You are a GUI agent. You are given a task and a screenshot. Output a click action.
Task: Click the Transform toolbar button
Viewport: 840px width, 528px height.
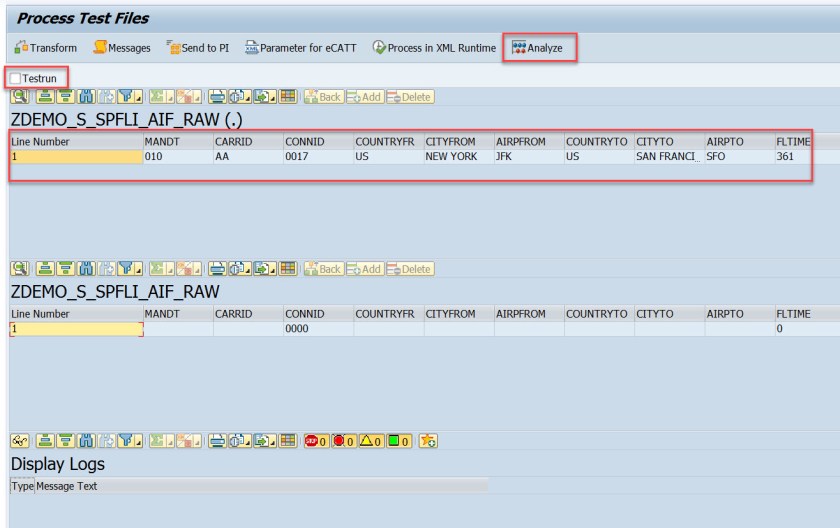(x=46, y=48)
